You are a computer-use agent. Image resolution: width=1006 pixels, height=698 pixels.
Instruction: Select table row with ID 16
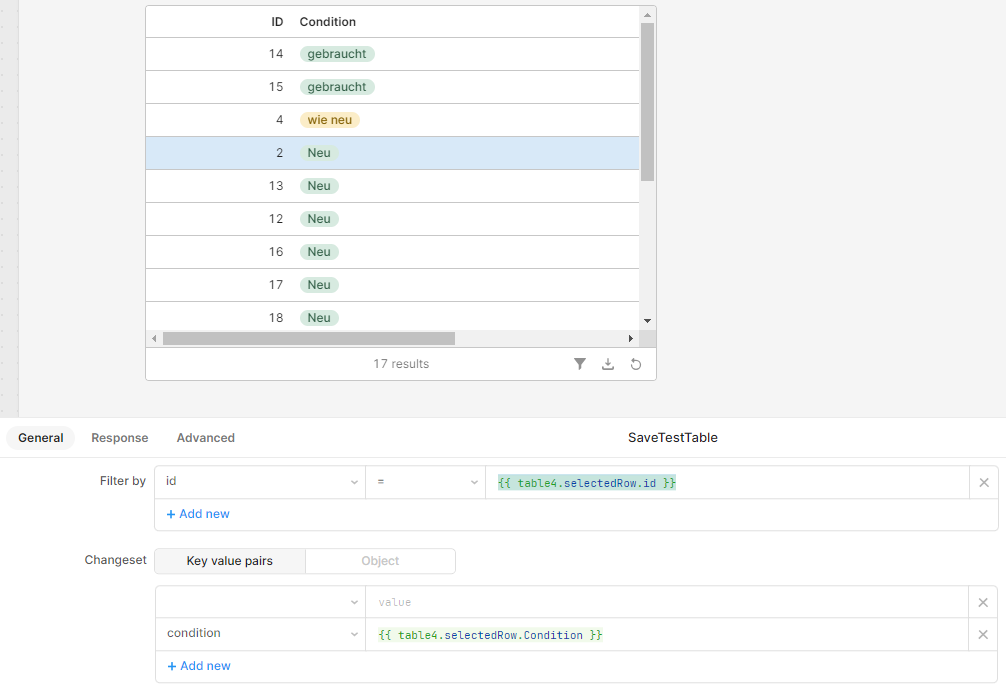(x=392, y=252)
